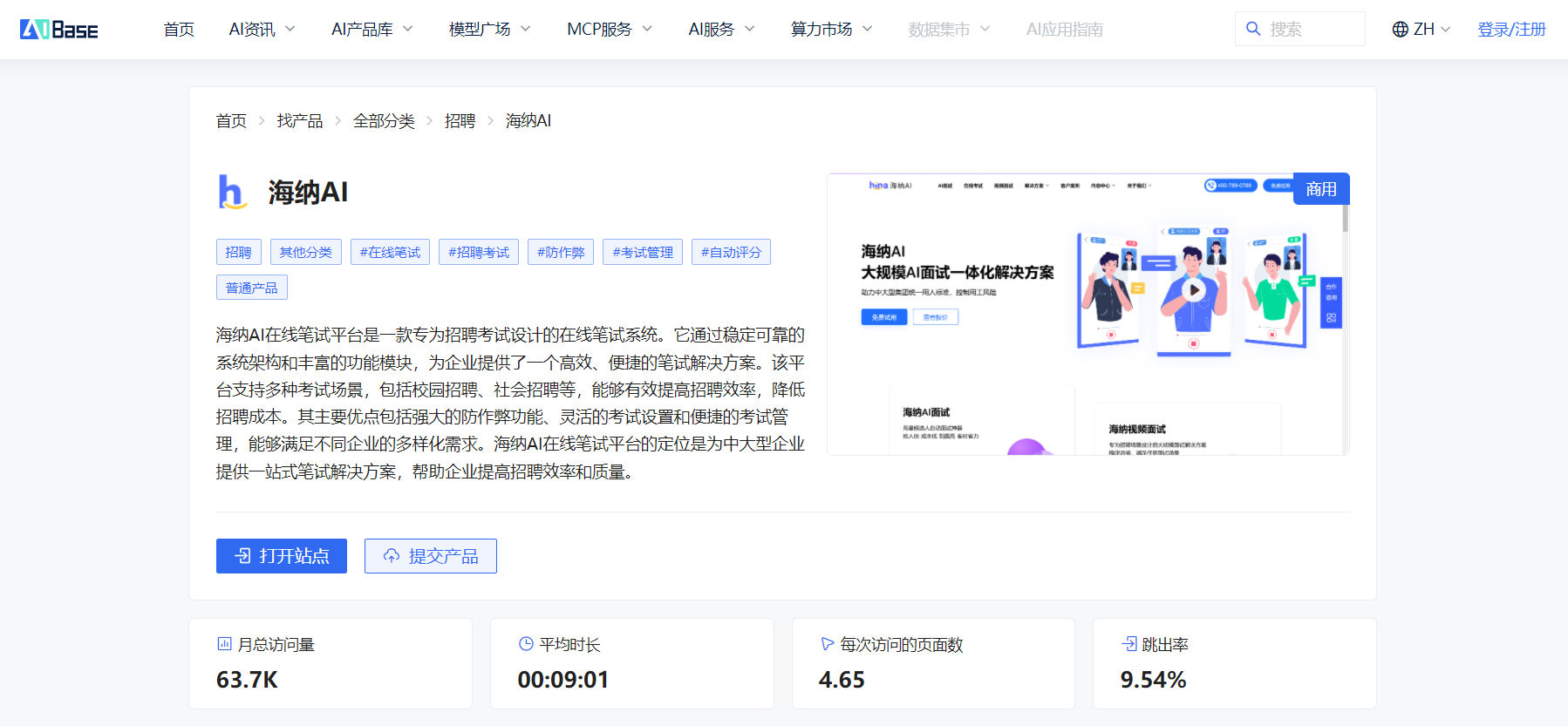The height and width of the screenshot is (726, 1568).
Task: Click 海纳AI in the breadcrumb
Action: (528, 121)
